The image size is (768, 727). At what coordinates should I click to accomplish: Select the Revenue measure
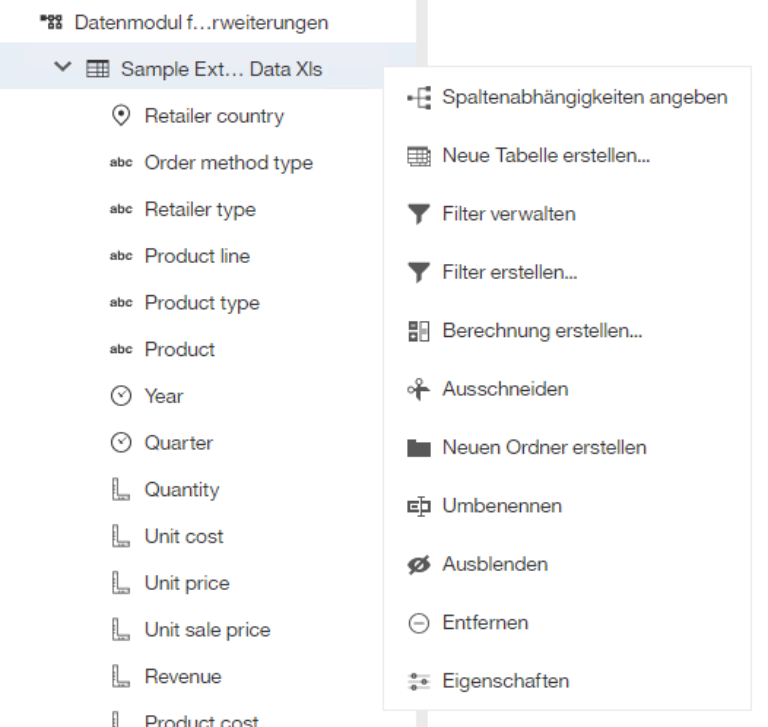[183, 676]
